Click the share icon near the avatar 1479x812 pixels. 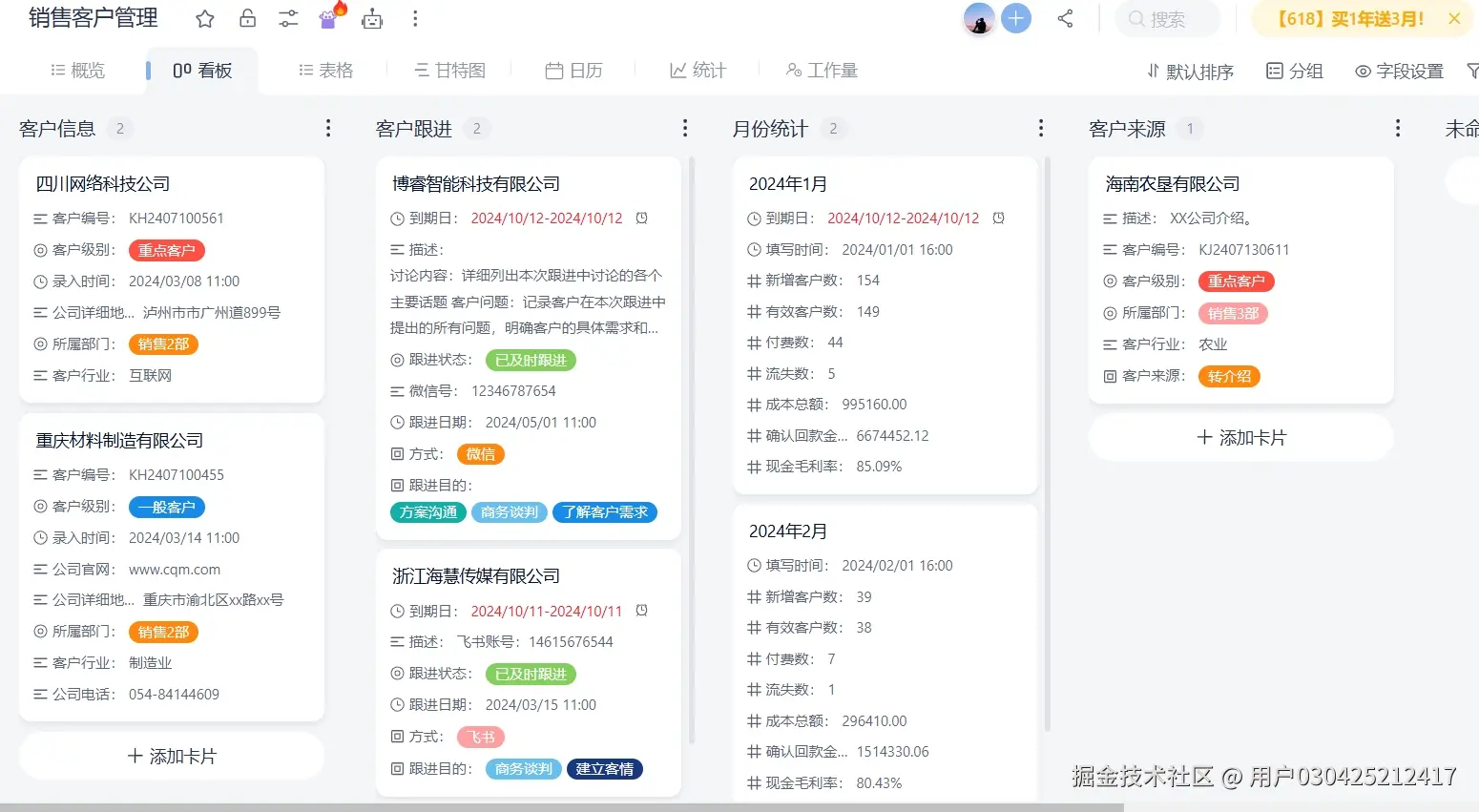point(1065,18)
